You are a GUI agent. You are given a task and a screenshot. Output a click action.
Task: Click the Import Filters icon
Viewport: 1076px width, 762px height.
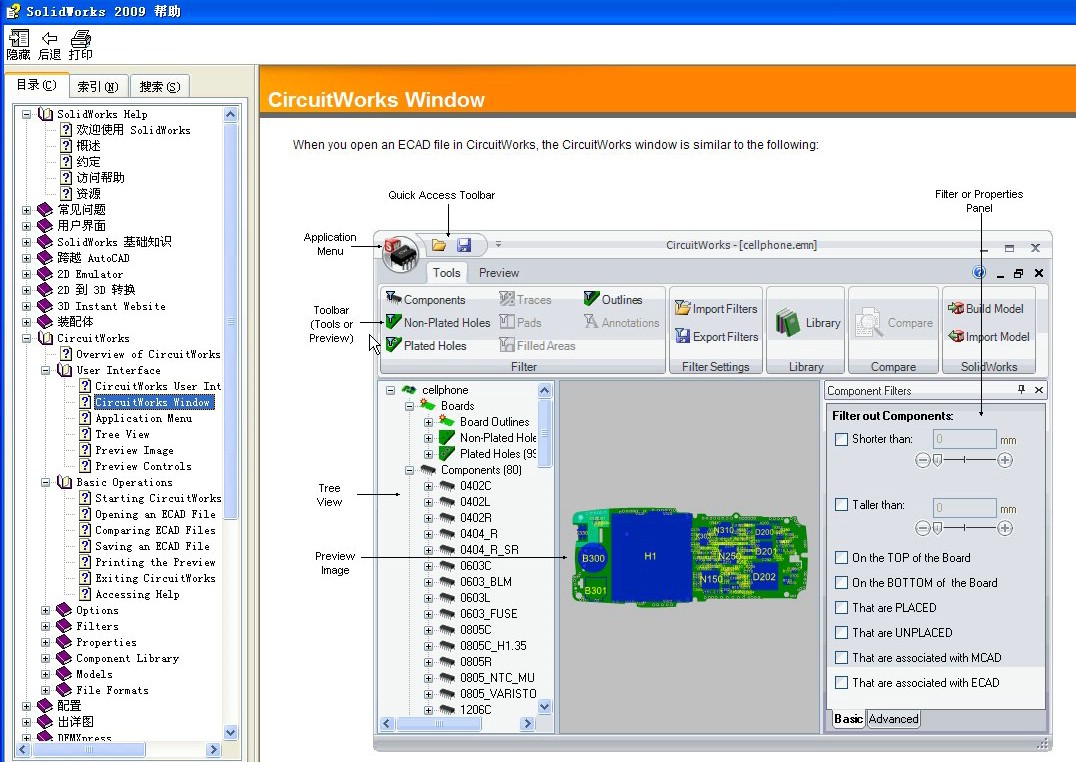[x=682, y=308]
